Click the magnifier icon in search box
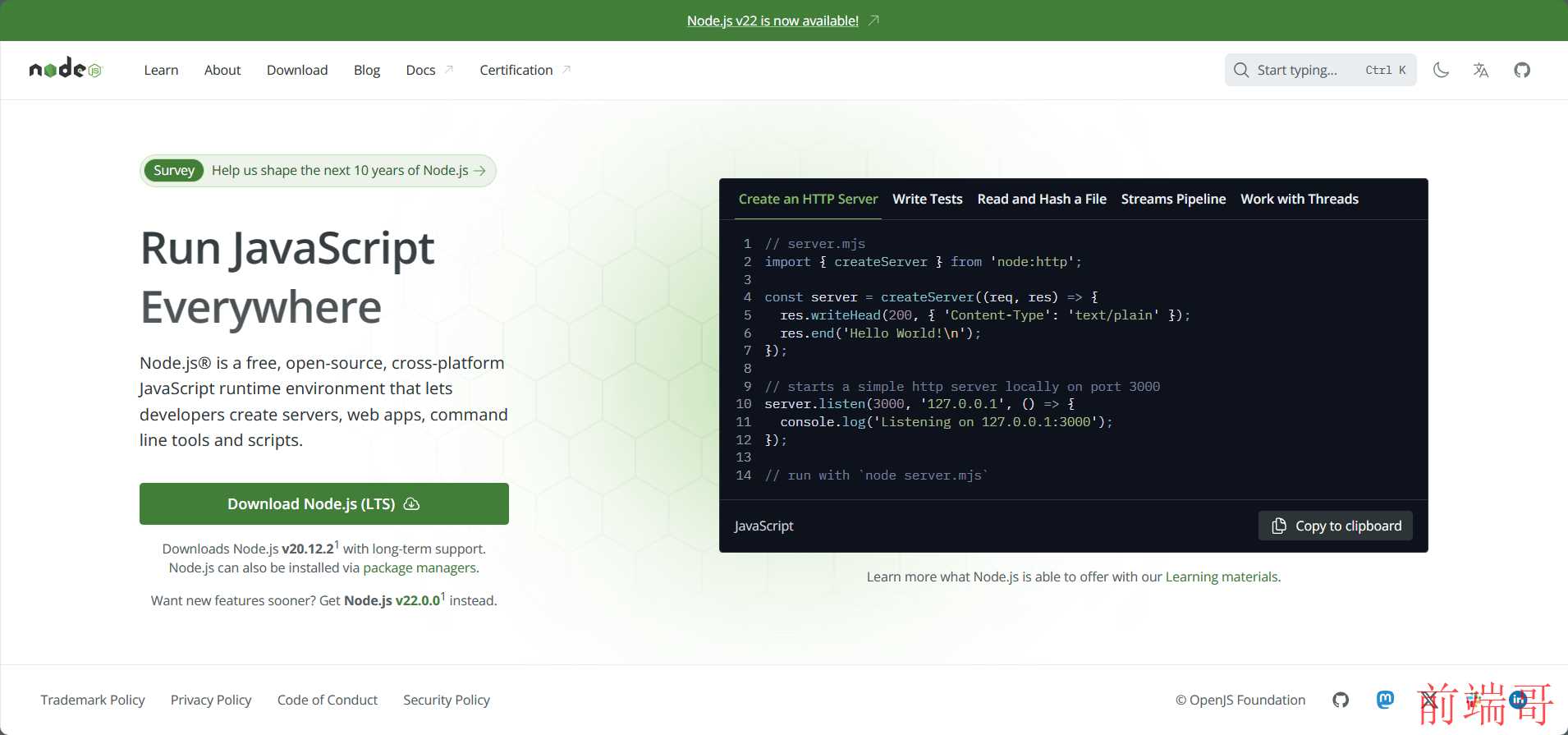This screenshot has width=1568, height=735. coord(1241,70)
